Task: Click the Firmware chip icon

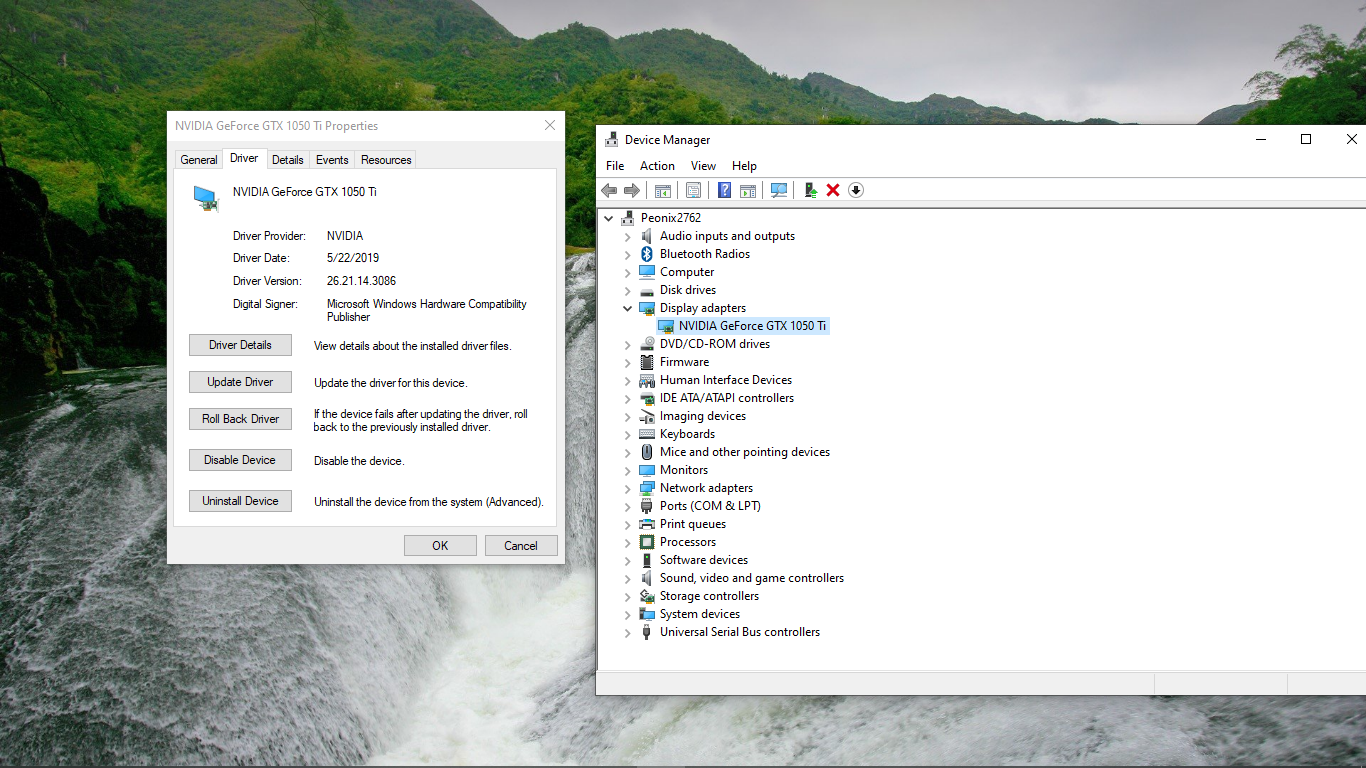Action: pos(647,362)
